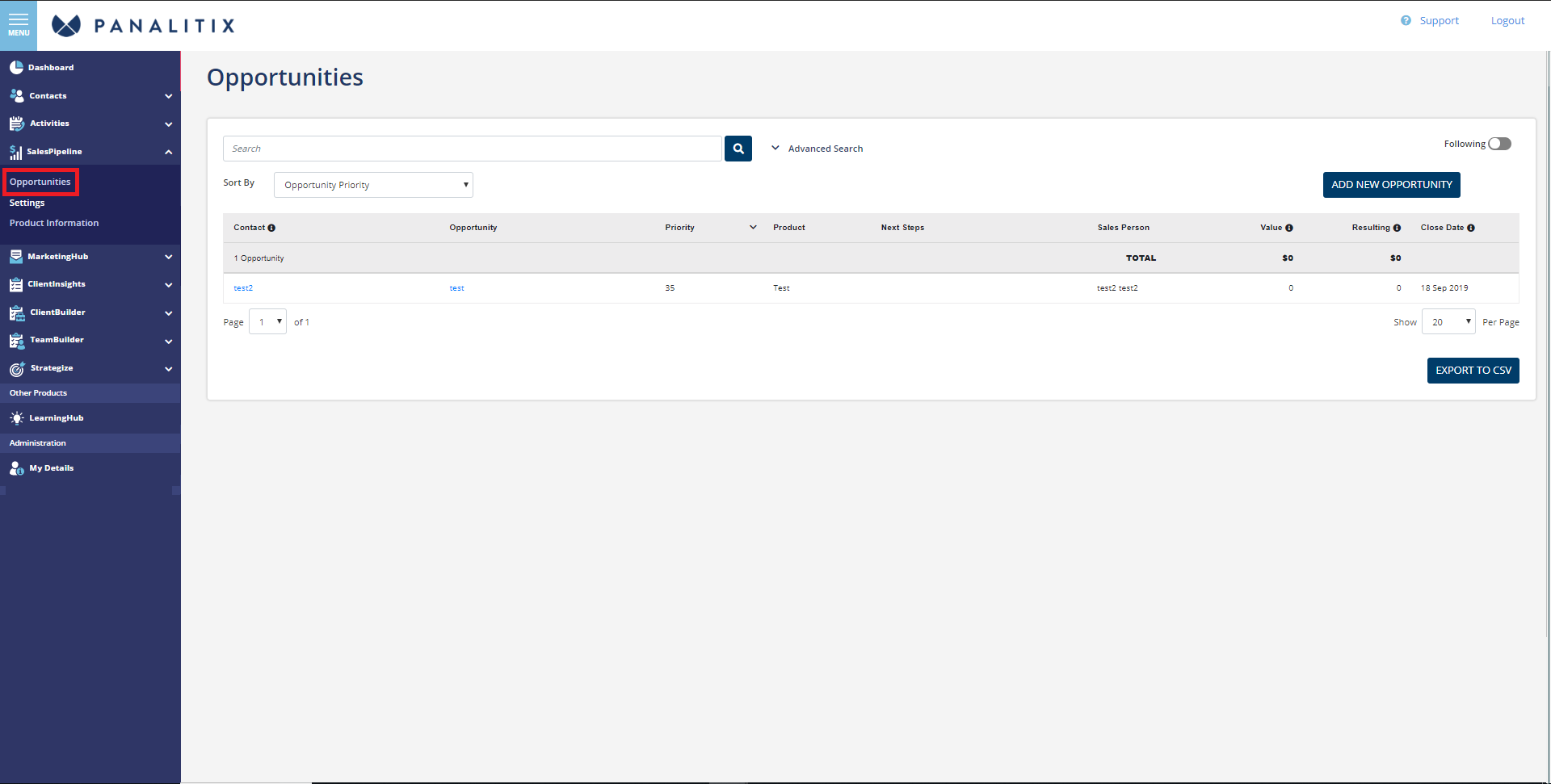Expand the ClientInsights menu chevron
1551x784 pixels.
click(x=168, y=285)
